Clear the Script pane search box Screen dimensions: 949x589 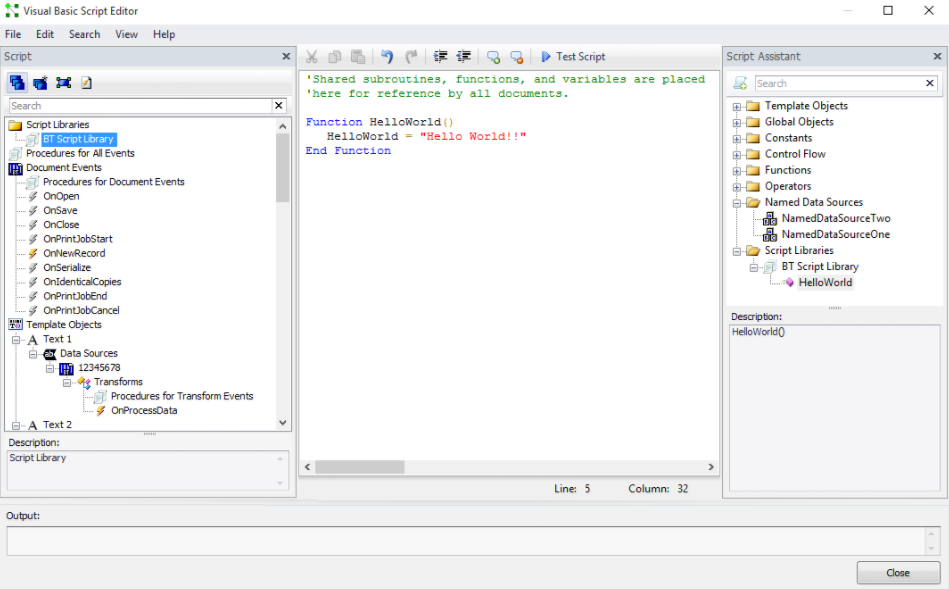279,105
